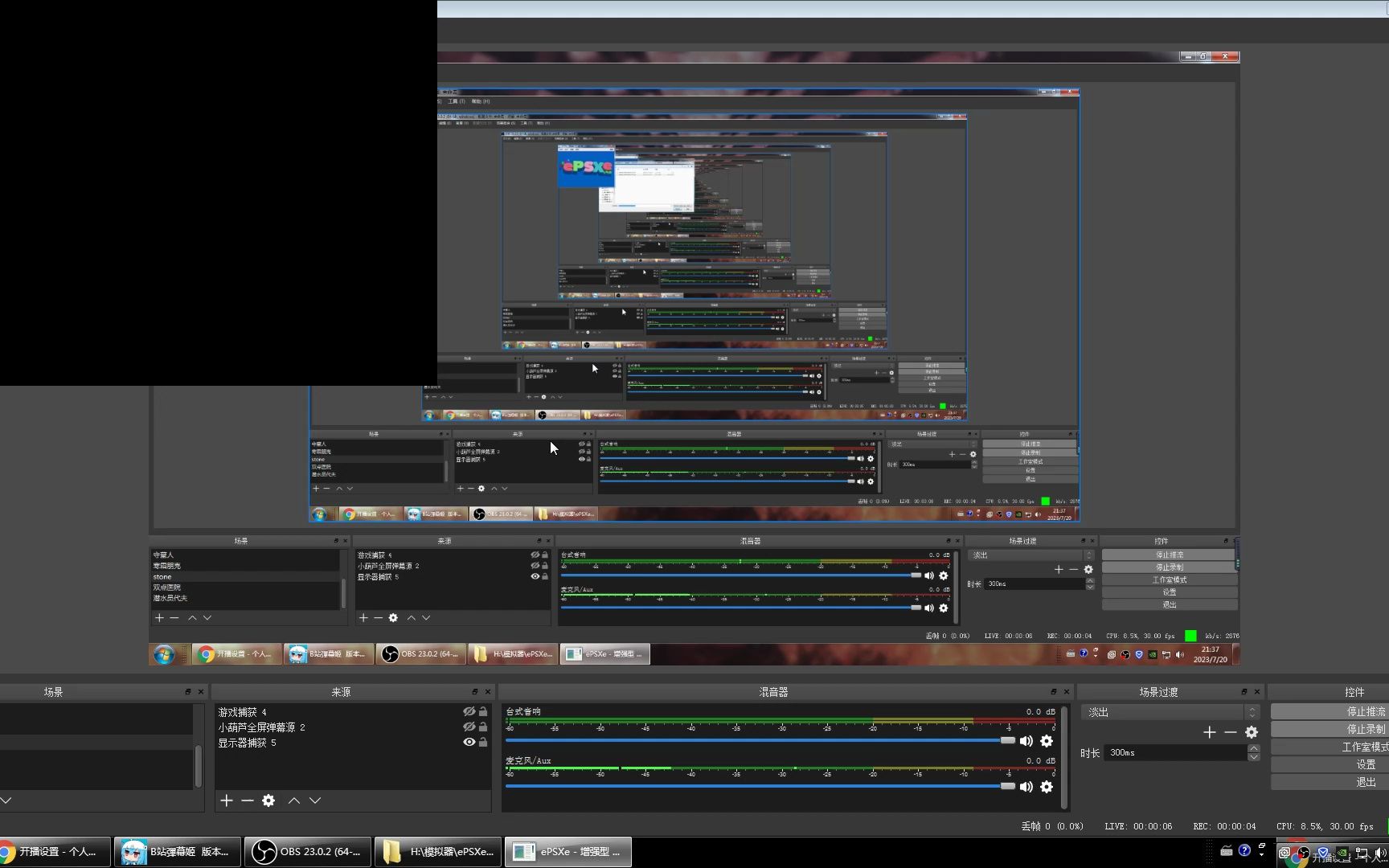The width and height of the screenshot is (1389, 868).
Task: Toggle the lock on 小葫芦全屏弹幕源 2
Action: (x=483, y=727)
